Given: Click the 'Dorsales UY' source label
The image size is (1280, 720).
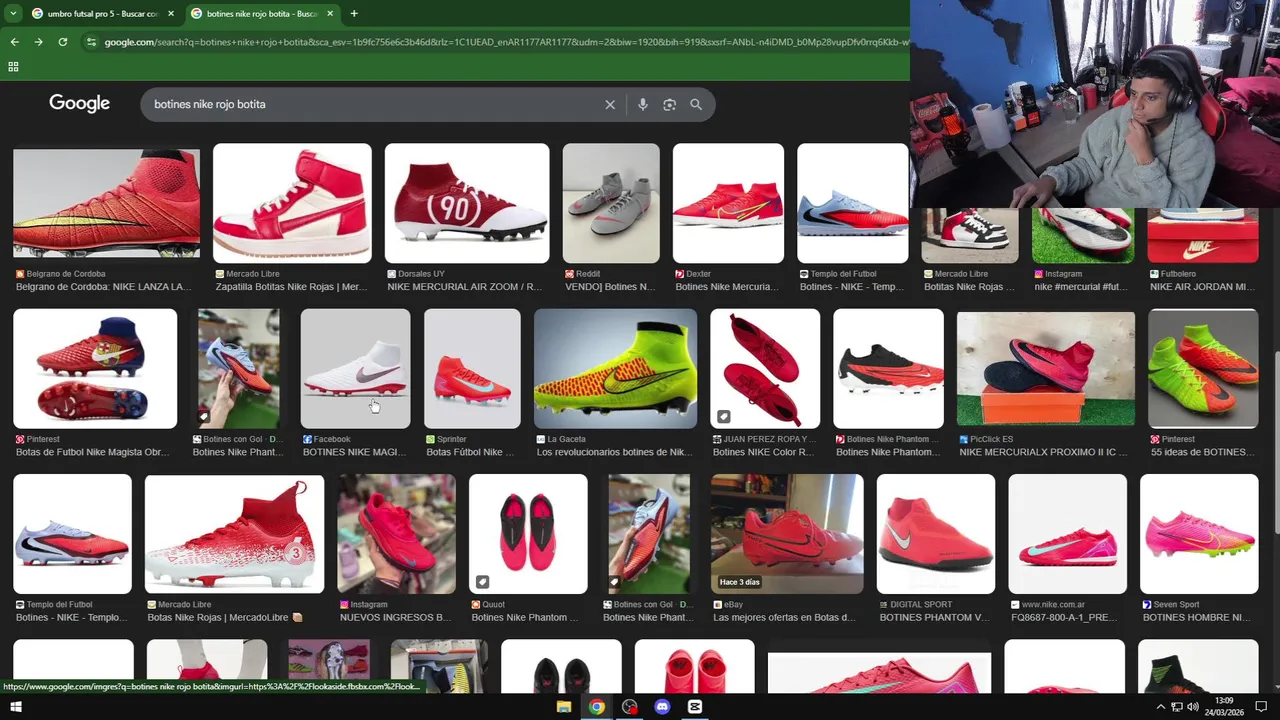Looking at the screenshot, I should (421, 274).
